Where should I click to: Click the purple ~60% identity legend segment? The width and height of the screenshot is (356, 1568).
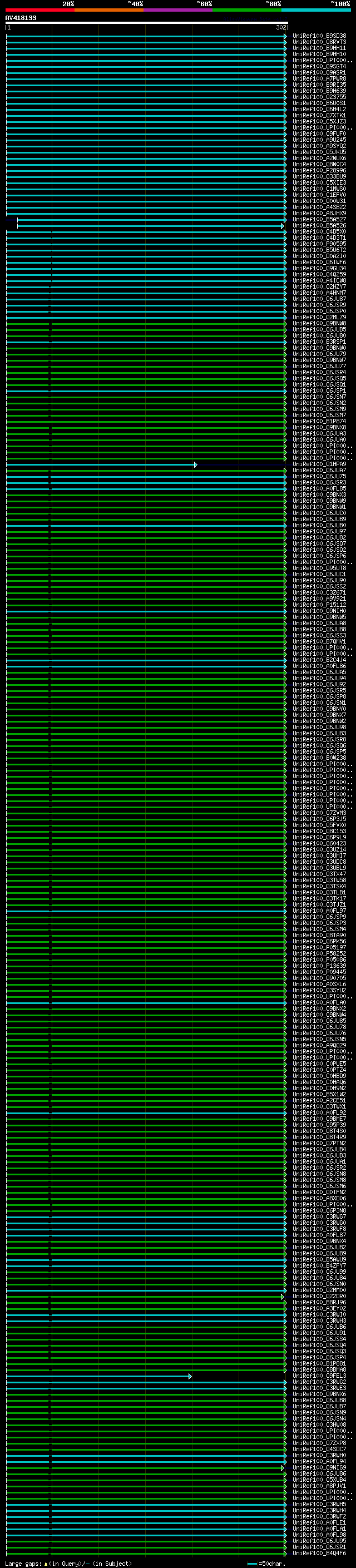tap(179, 10)
